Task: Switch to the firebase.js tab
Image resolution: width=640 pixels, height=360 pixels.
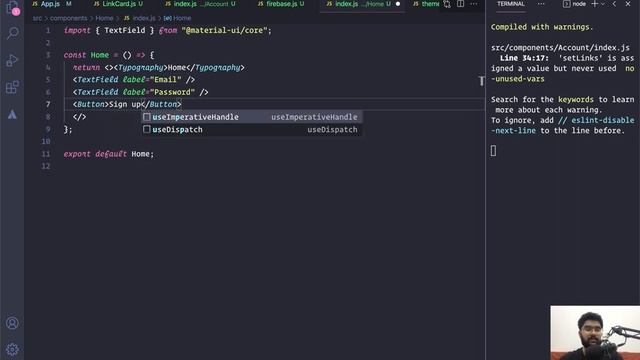Action: tap(281, 4)
